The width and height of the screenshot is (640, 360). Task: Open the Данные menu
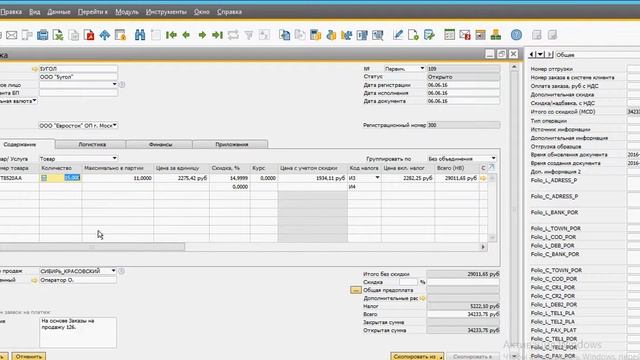(x=59, y=12)
